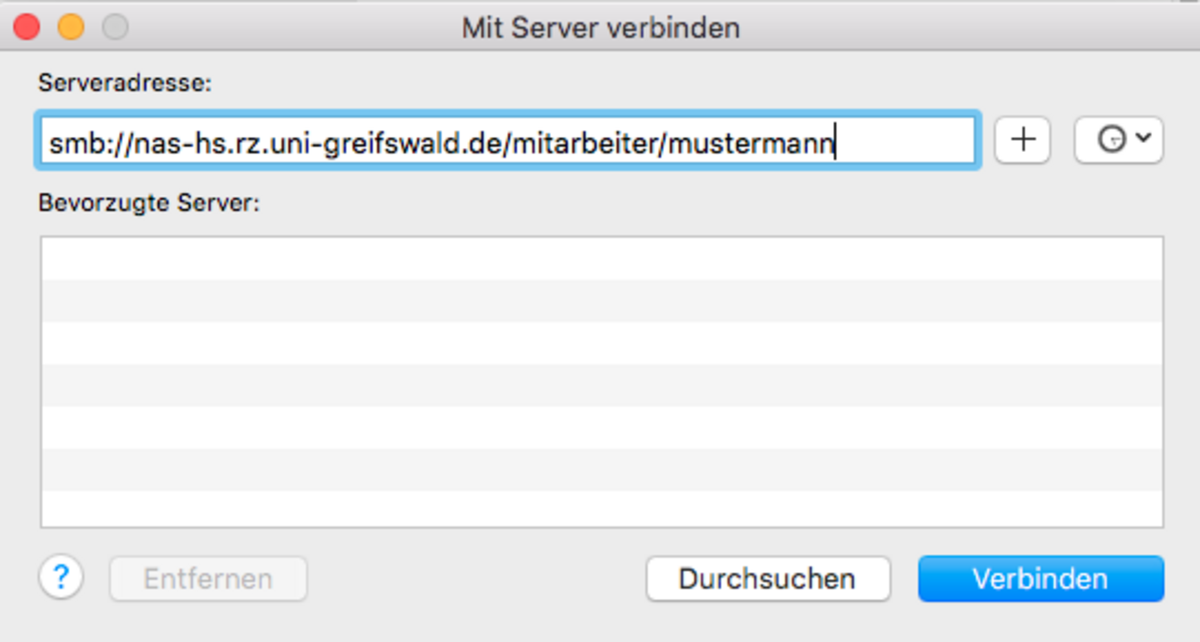Place cursor on the word mustermann in address
The width and height of the screenshot is (1200, 642).
[x=751, y=145]
